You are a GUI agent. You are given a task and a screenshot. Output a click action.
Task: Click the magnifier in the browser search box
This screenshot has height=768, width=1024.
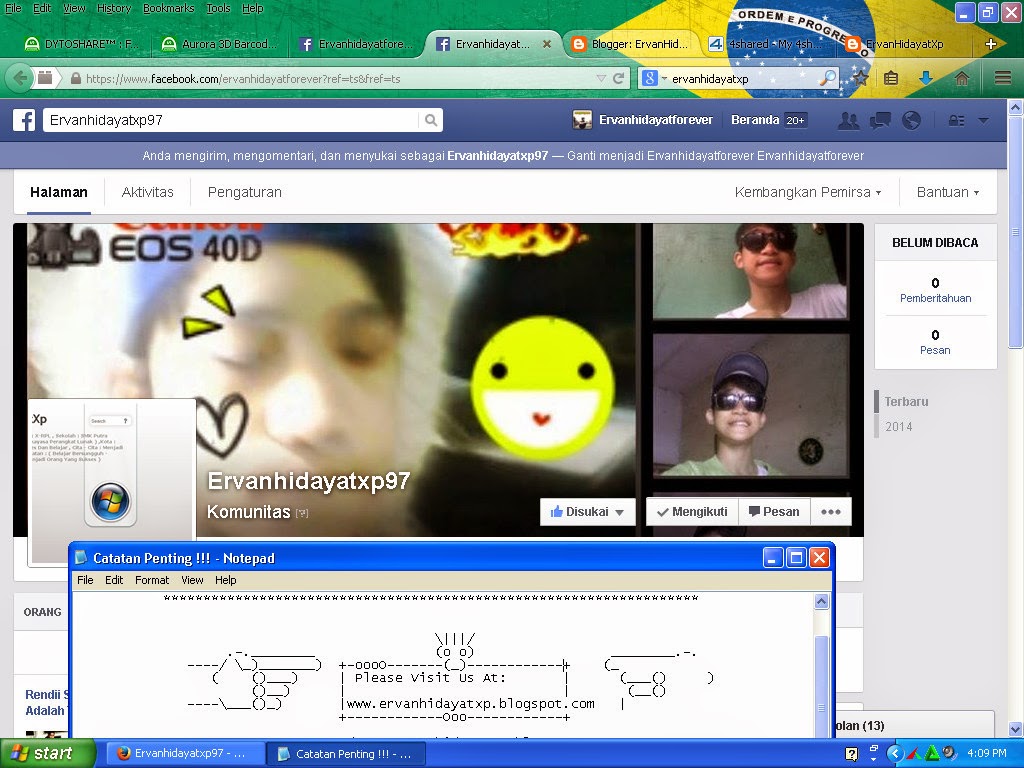pyautogui.click(x=827, y=78)
